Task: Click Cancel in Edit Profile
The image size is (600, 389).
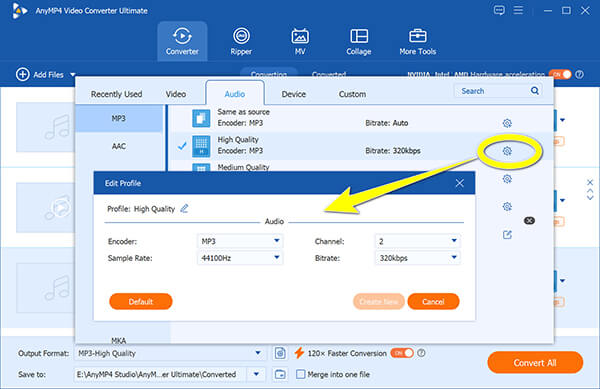Action: pos(433,301)
